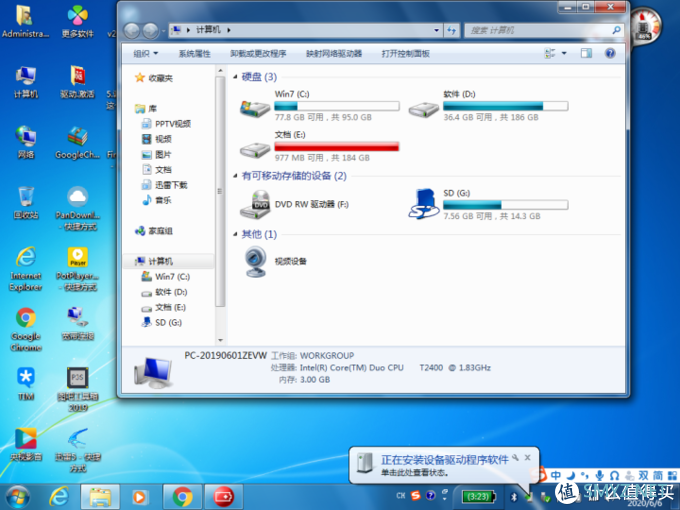Image resolution: width=680 pixels, height=510 pixels.
Task: Click the Explorer back navigation arrow
Action: [132, 30]
